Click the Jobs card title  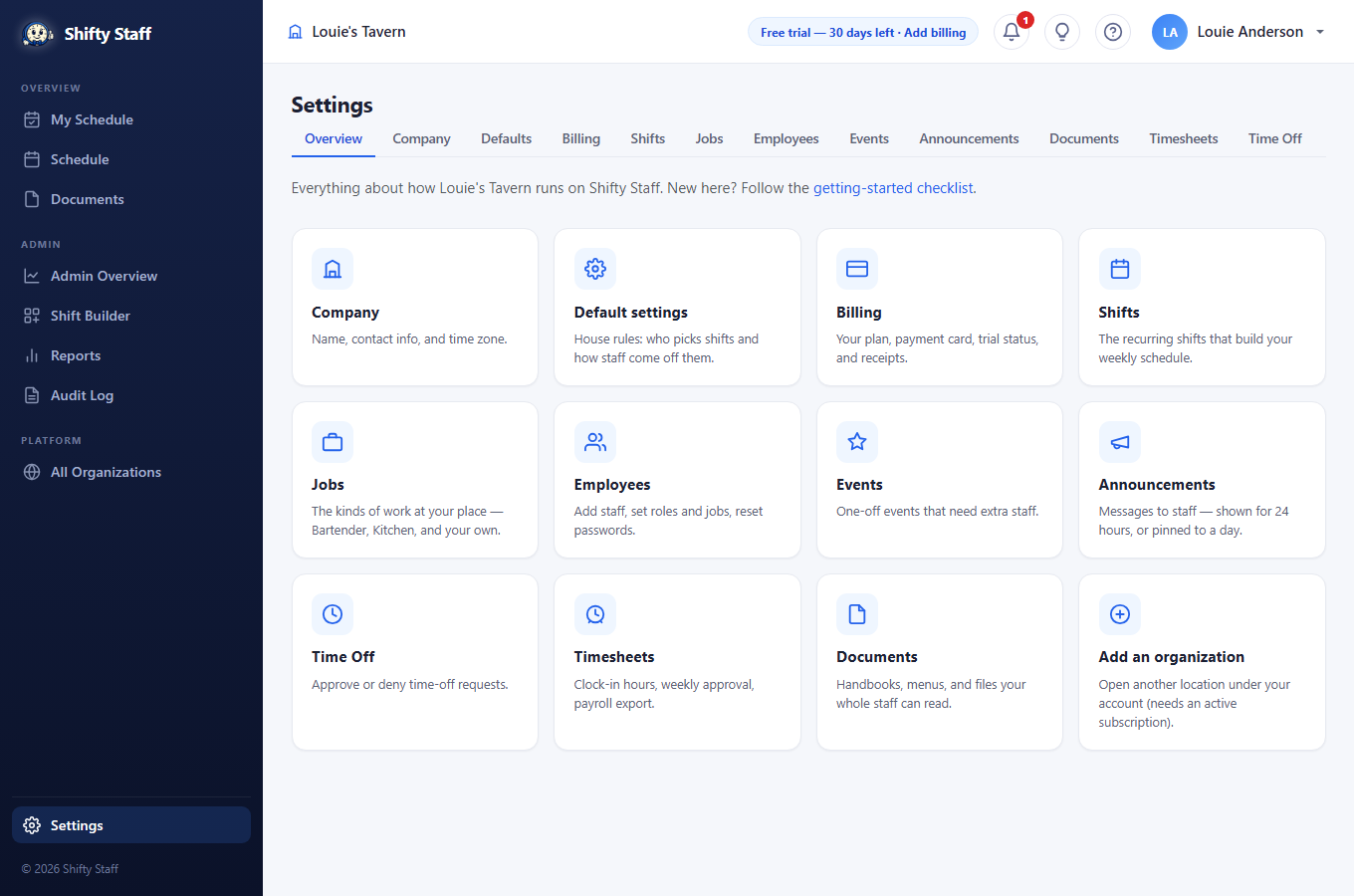pos(328,485)
